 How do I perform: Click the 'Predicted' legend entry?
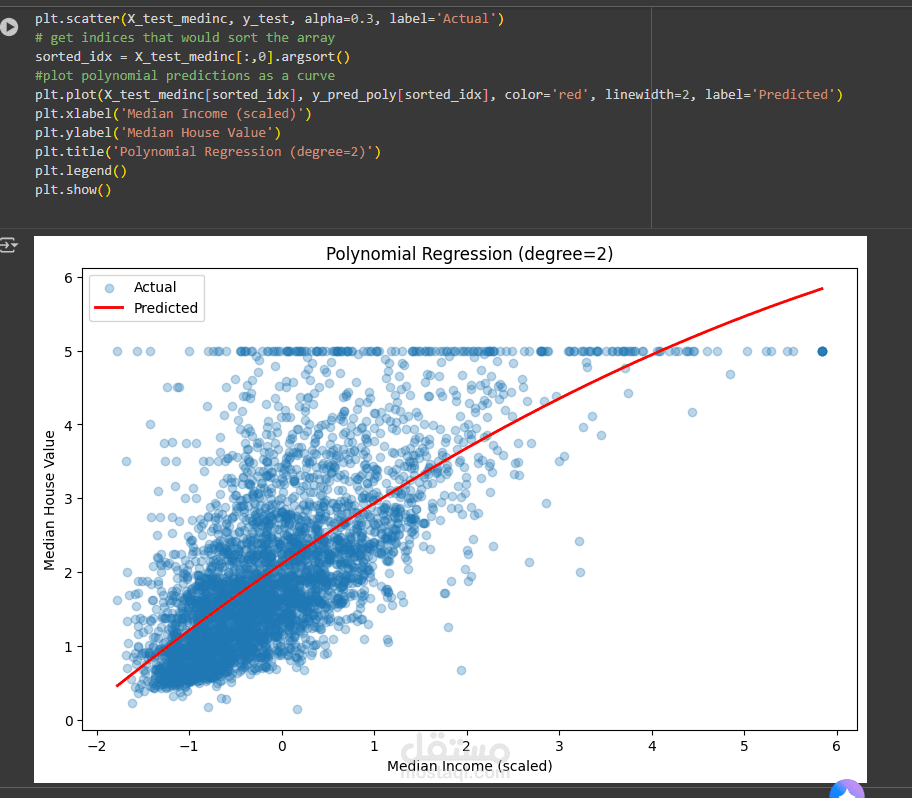pos(166,308)
